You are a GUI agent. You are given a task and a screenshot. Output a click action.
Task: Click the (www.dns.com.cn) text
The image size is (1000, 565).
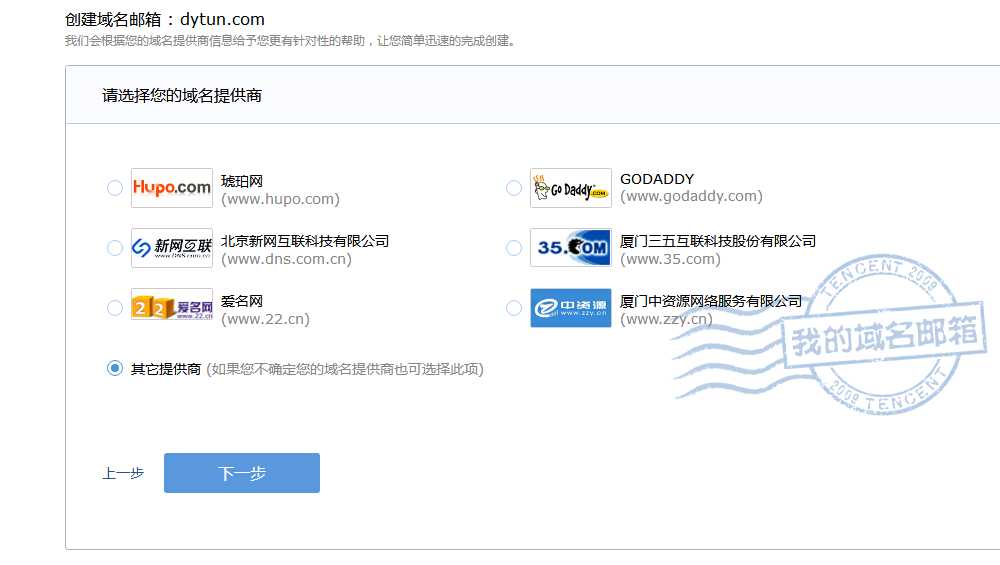(286, 259)
